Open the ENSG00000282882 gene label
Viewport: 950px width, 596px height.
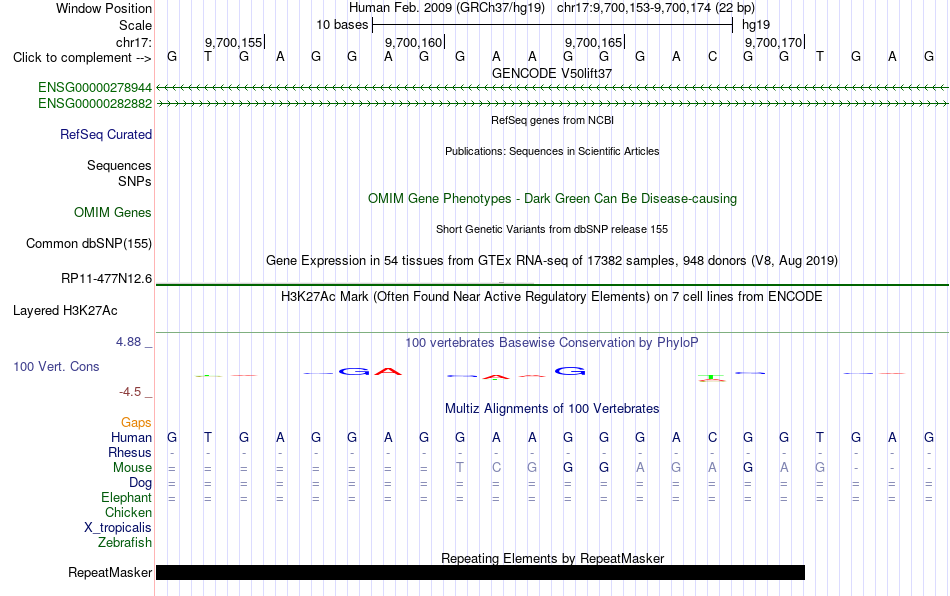(95, 104)
